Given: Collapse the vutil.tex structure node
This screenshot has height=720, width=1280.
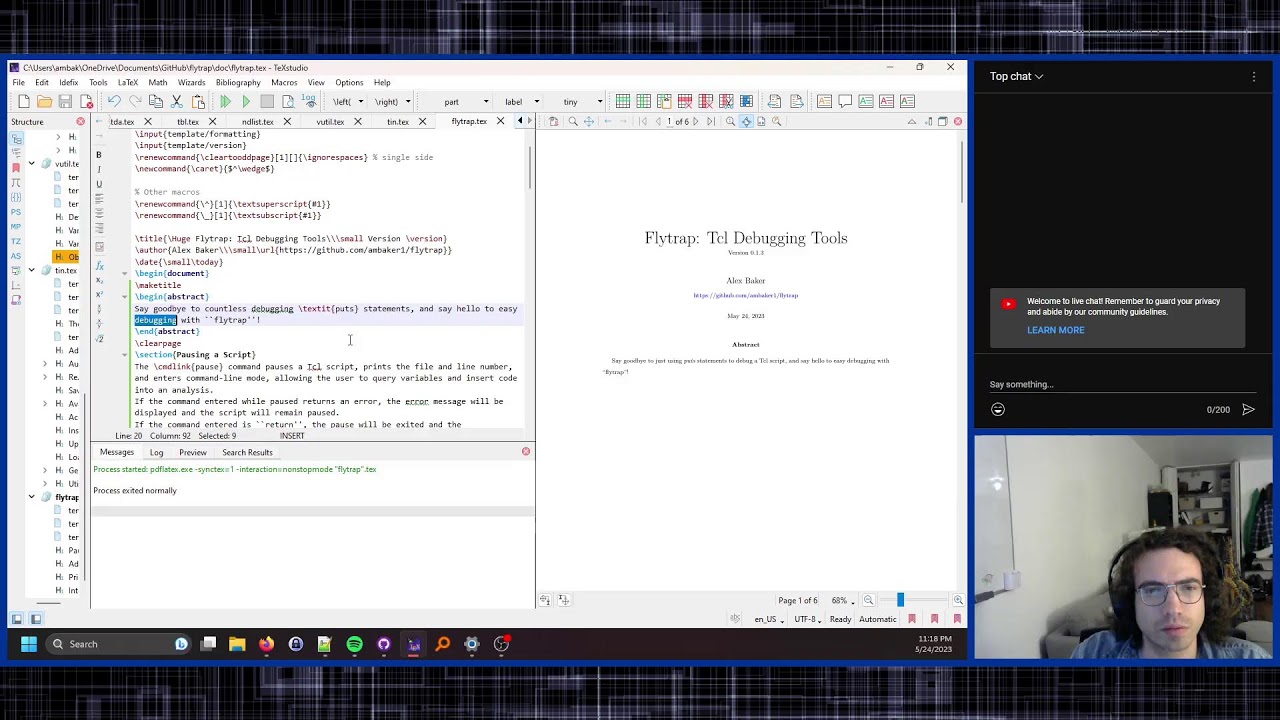Looking at the screenshot, I should click(x=32, y=163).
